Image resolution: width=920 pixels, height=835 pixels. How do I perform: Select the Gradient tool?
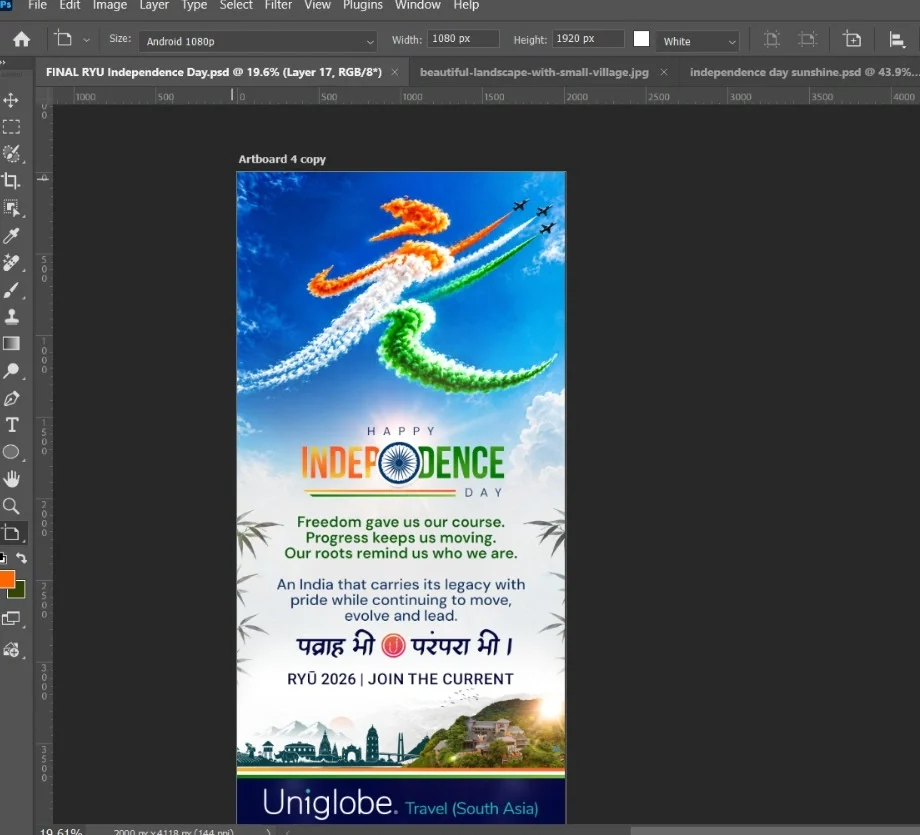click(x=11, y=344)
